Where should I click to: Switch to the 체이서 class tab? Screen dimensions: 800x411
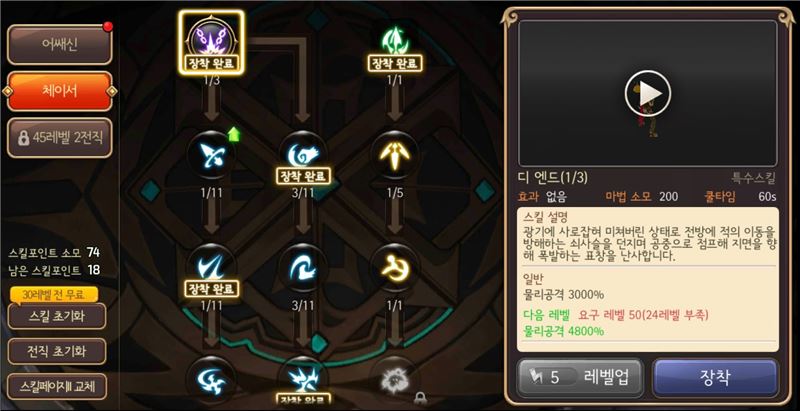60,91
